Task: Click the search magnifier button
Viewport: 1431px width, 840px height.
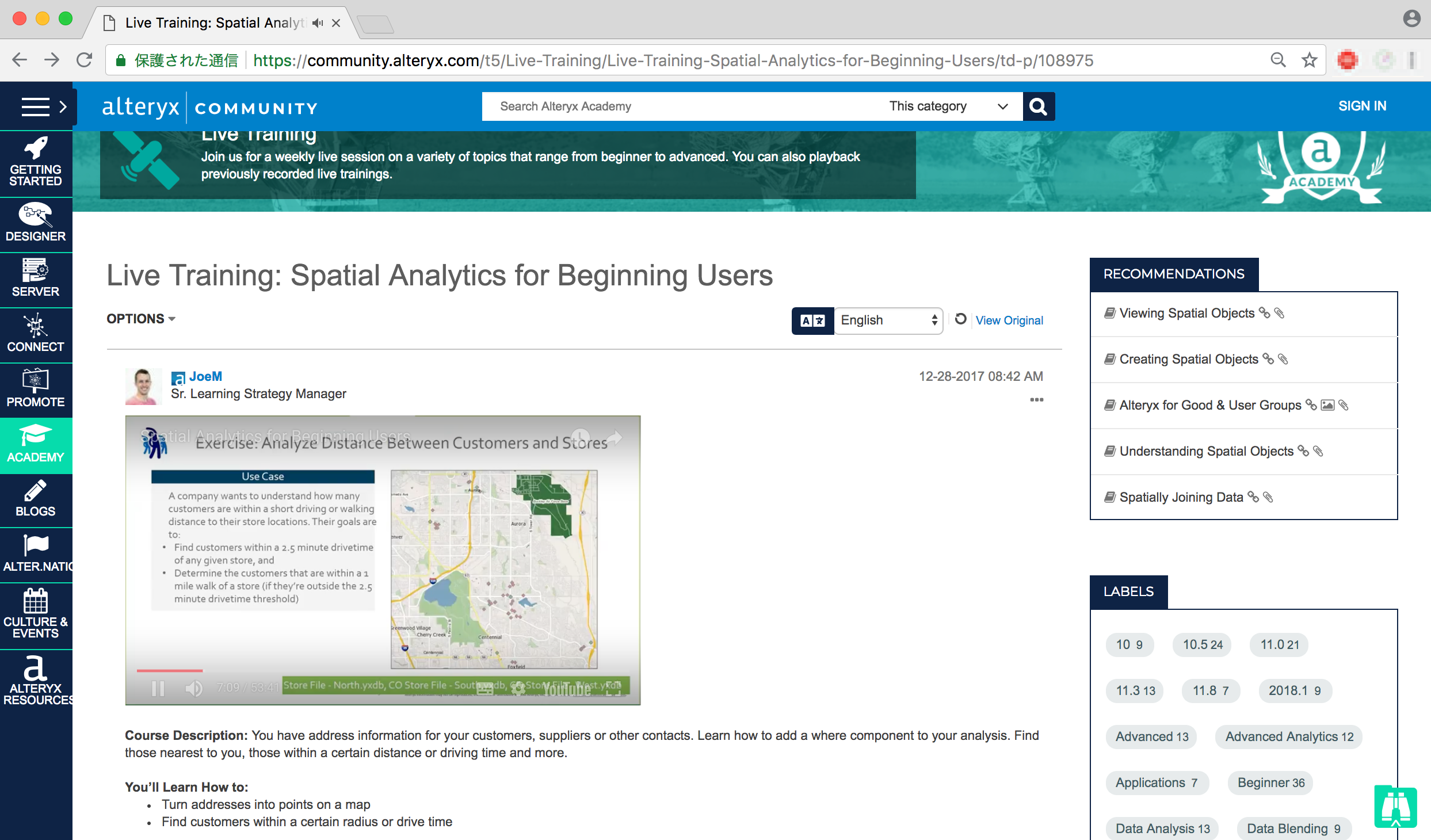Action: (x=1039, y=106)
